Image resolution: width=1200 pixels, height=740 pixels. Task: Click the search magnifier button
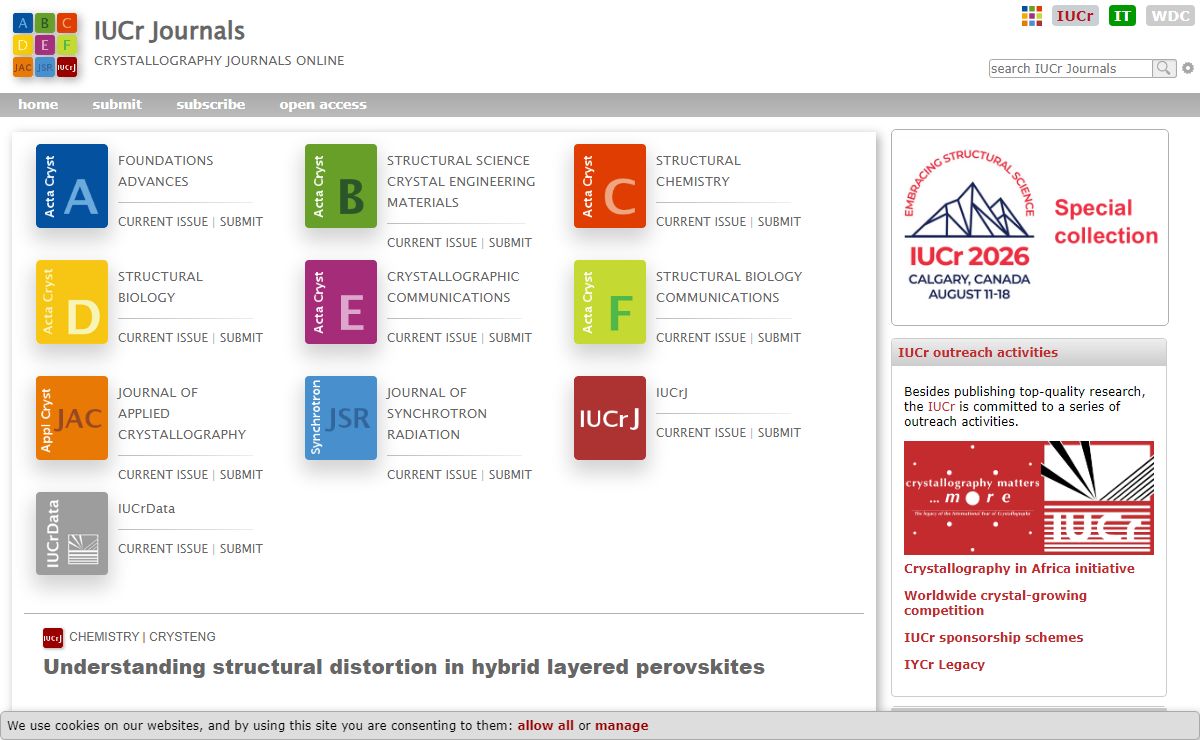click(1164, 68)
